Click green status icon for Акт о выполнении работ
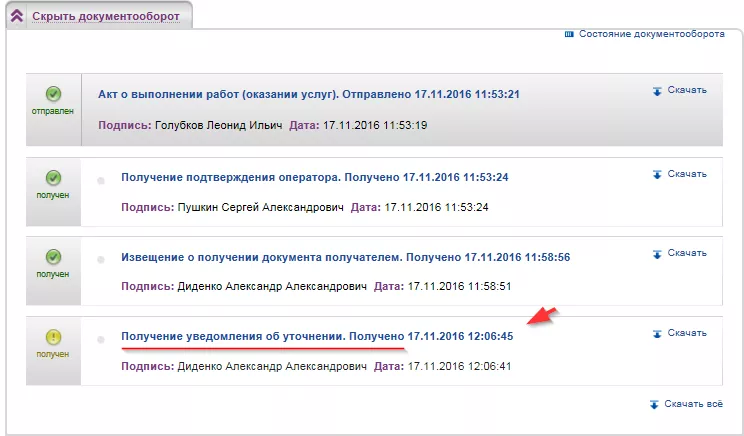744x436 pixels. tap(53, 94)
